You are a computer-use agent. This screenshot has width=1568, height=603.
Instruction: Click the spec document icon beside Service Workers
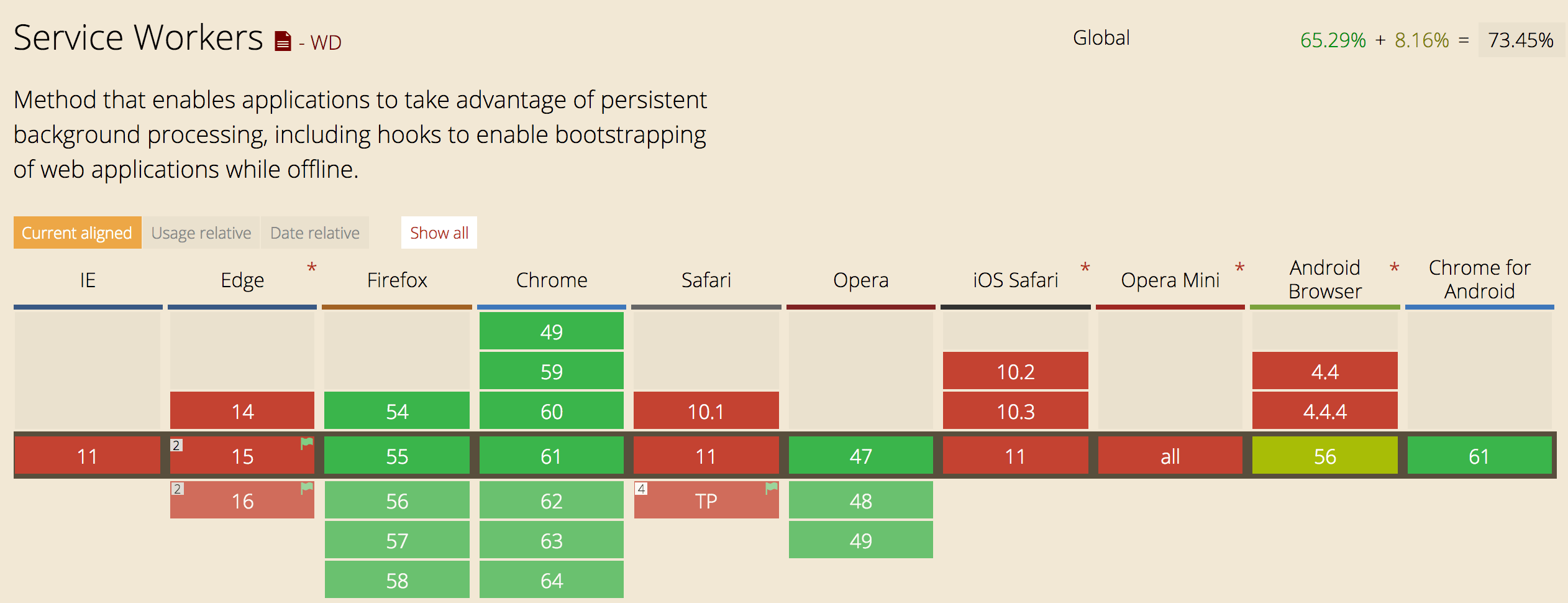click(283, 41)
